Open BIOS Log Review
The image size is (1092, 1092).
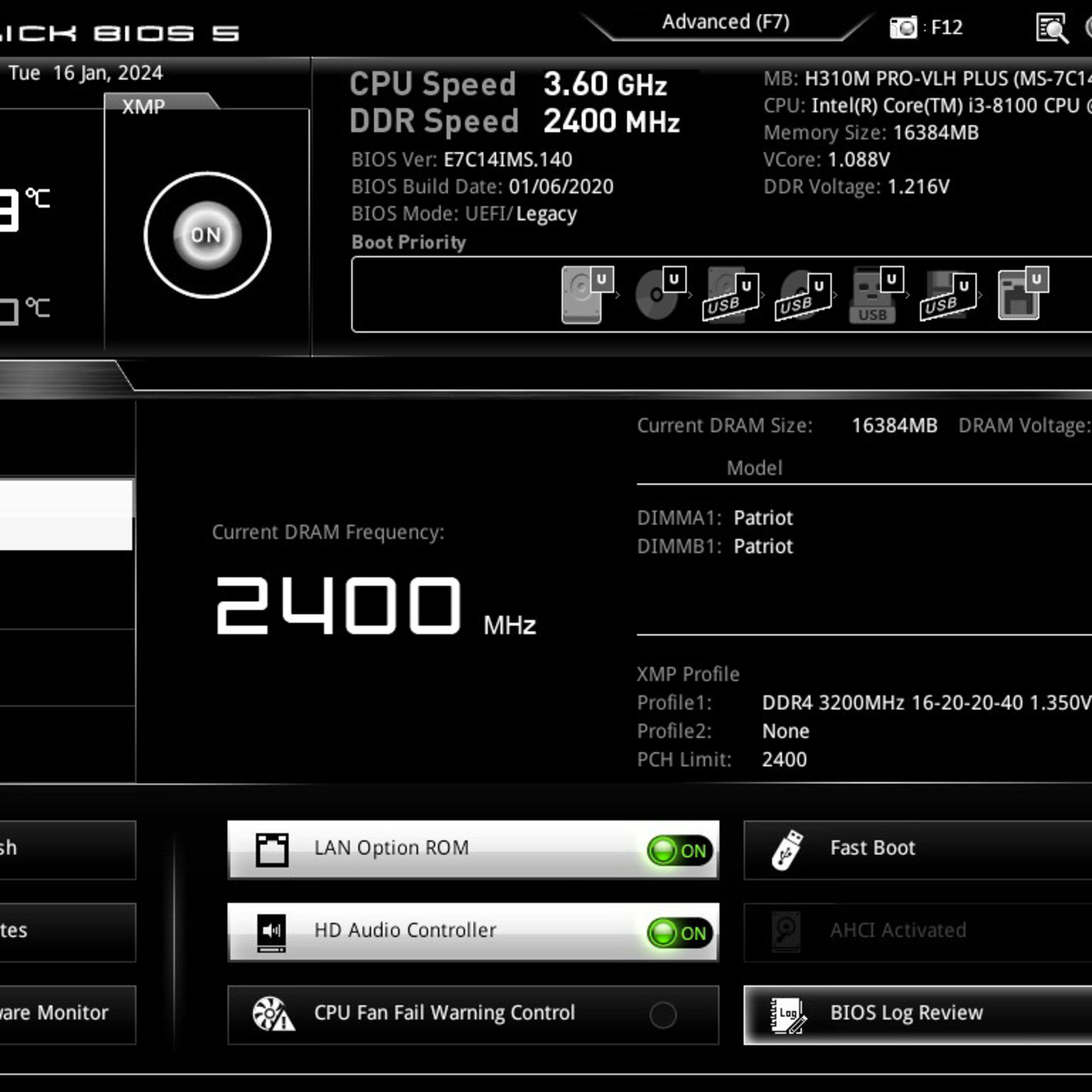pos(918,1015)
